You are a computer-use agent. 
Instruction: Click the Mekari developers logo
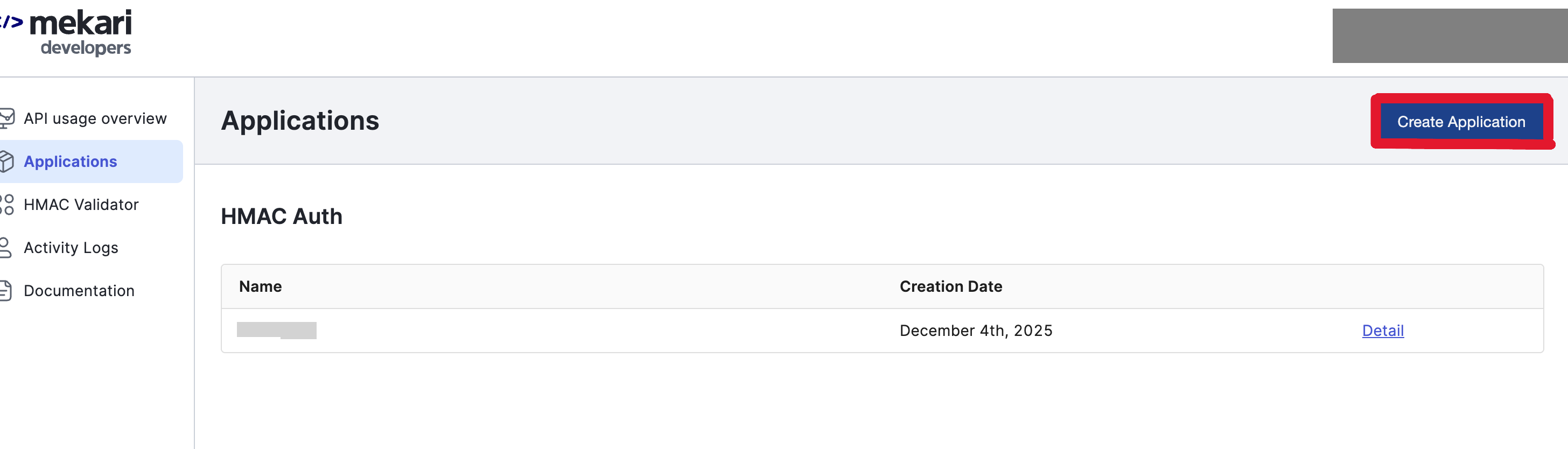[66, 33]
